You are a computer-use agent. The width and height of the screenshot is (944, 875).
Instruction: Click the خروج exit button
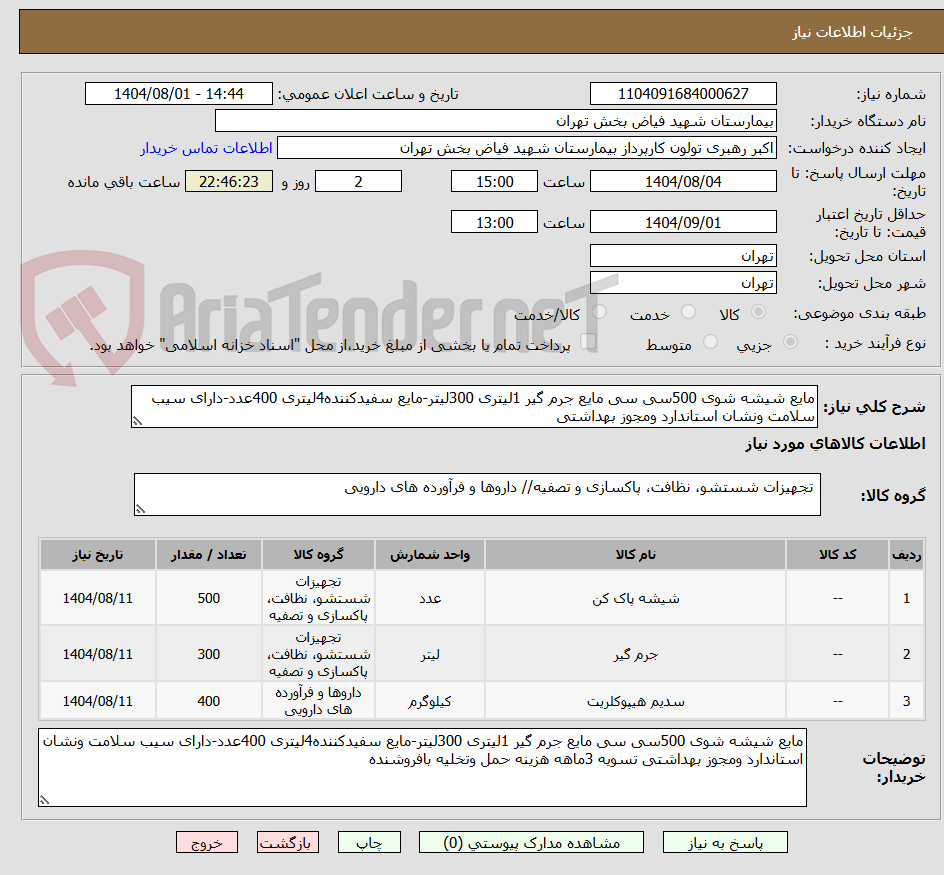[207, 842]
